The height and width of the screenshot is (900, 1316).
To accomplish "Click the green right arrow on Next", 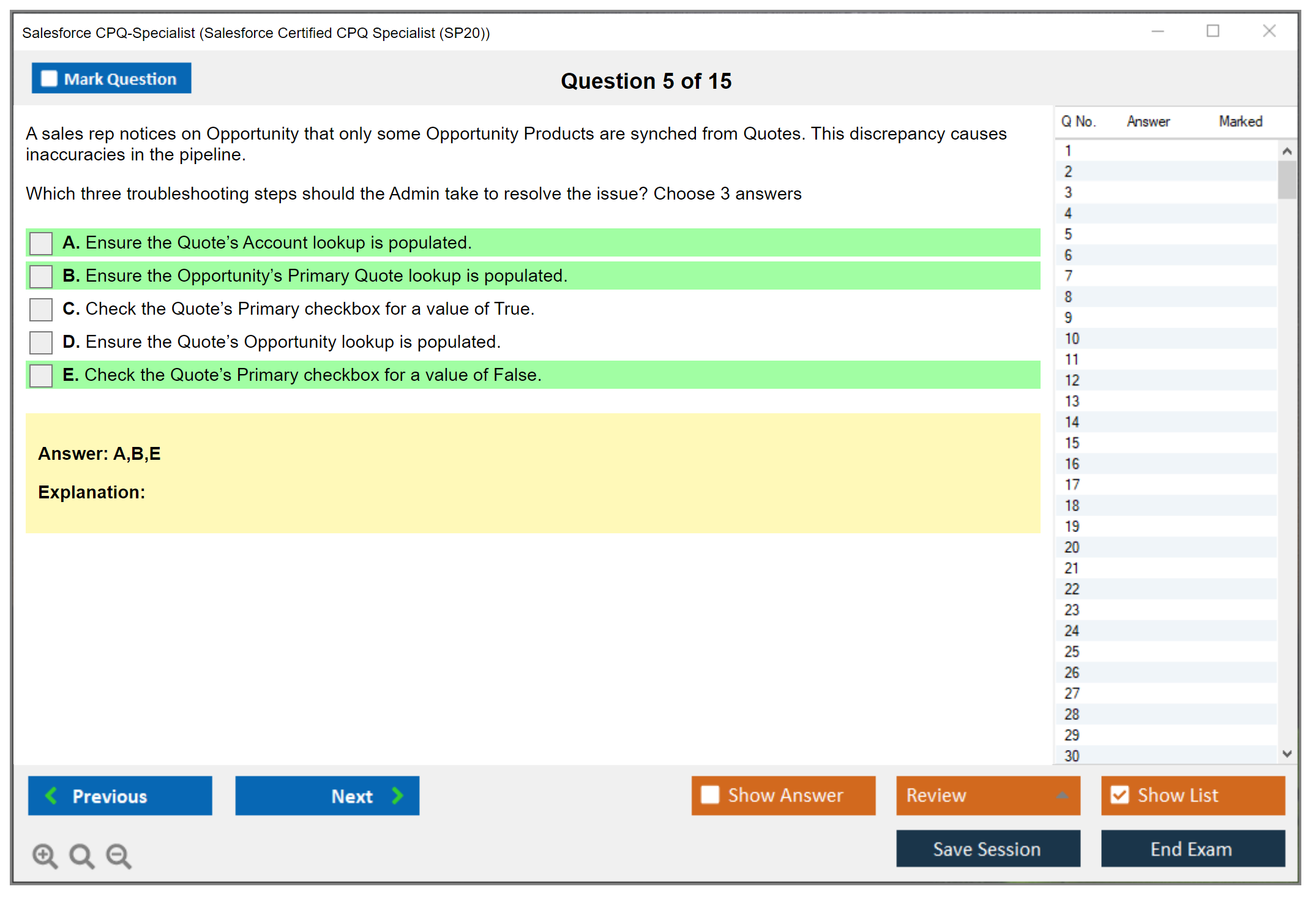I will (x=398, y=795).
